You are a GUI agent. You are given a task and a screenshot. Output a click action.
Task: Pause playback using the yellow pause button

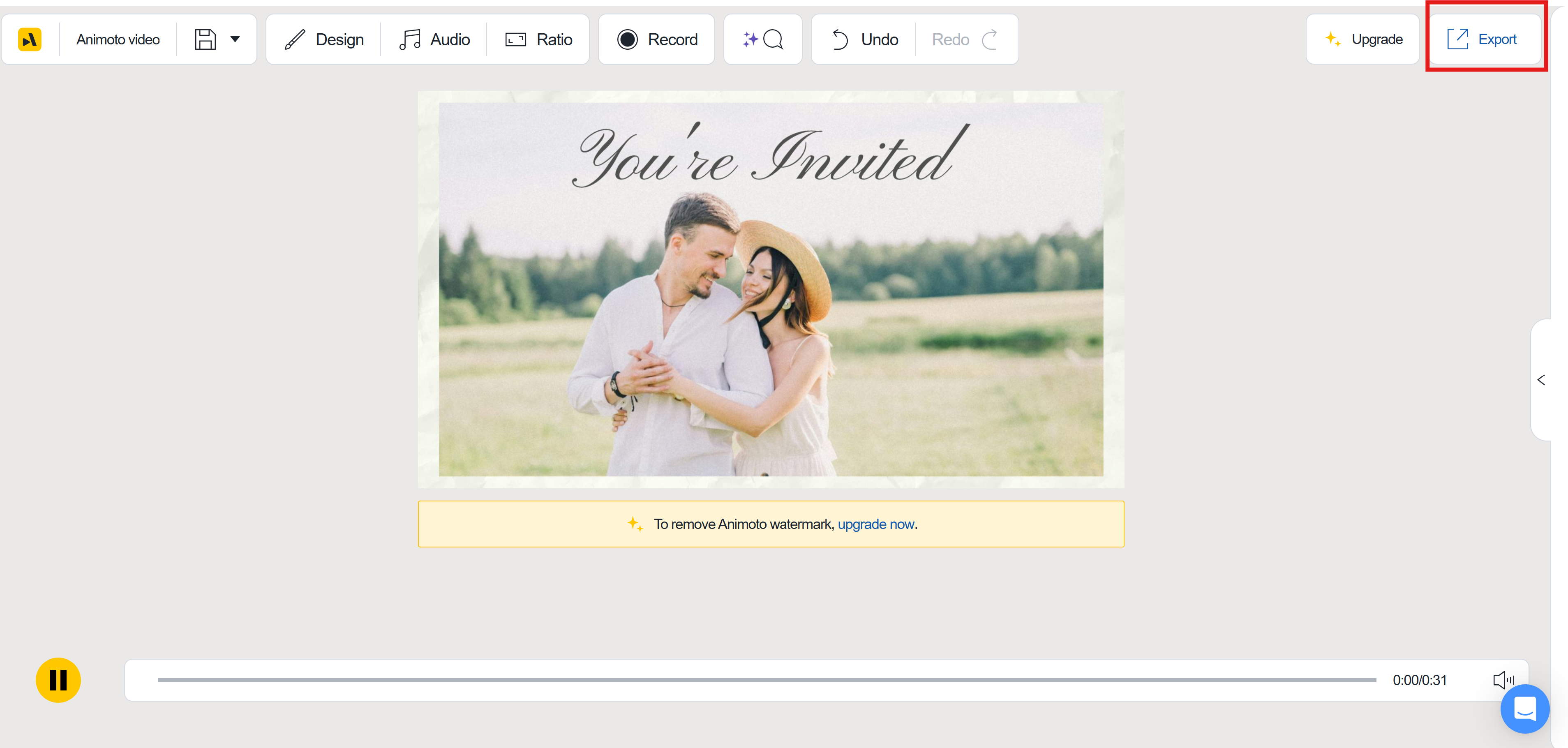click(x=58, y=680)
